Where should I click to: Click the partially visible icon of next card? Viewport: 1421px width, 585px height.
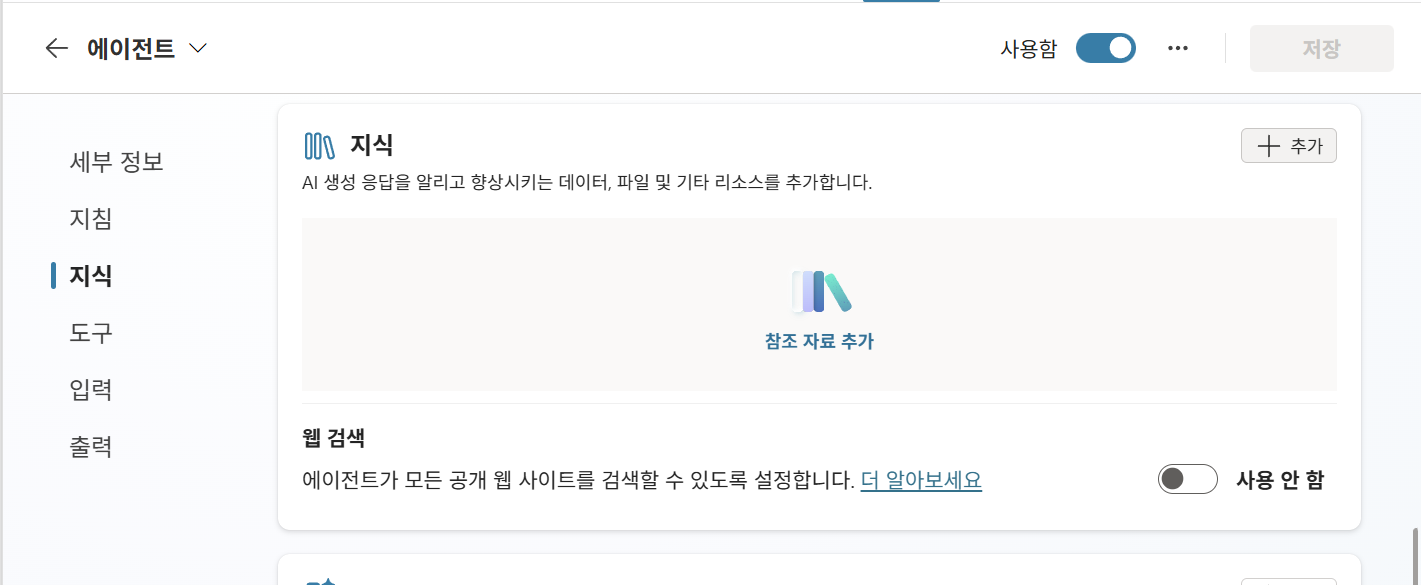pos(322,581)
